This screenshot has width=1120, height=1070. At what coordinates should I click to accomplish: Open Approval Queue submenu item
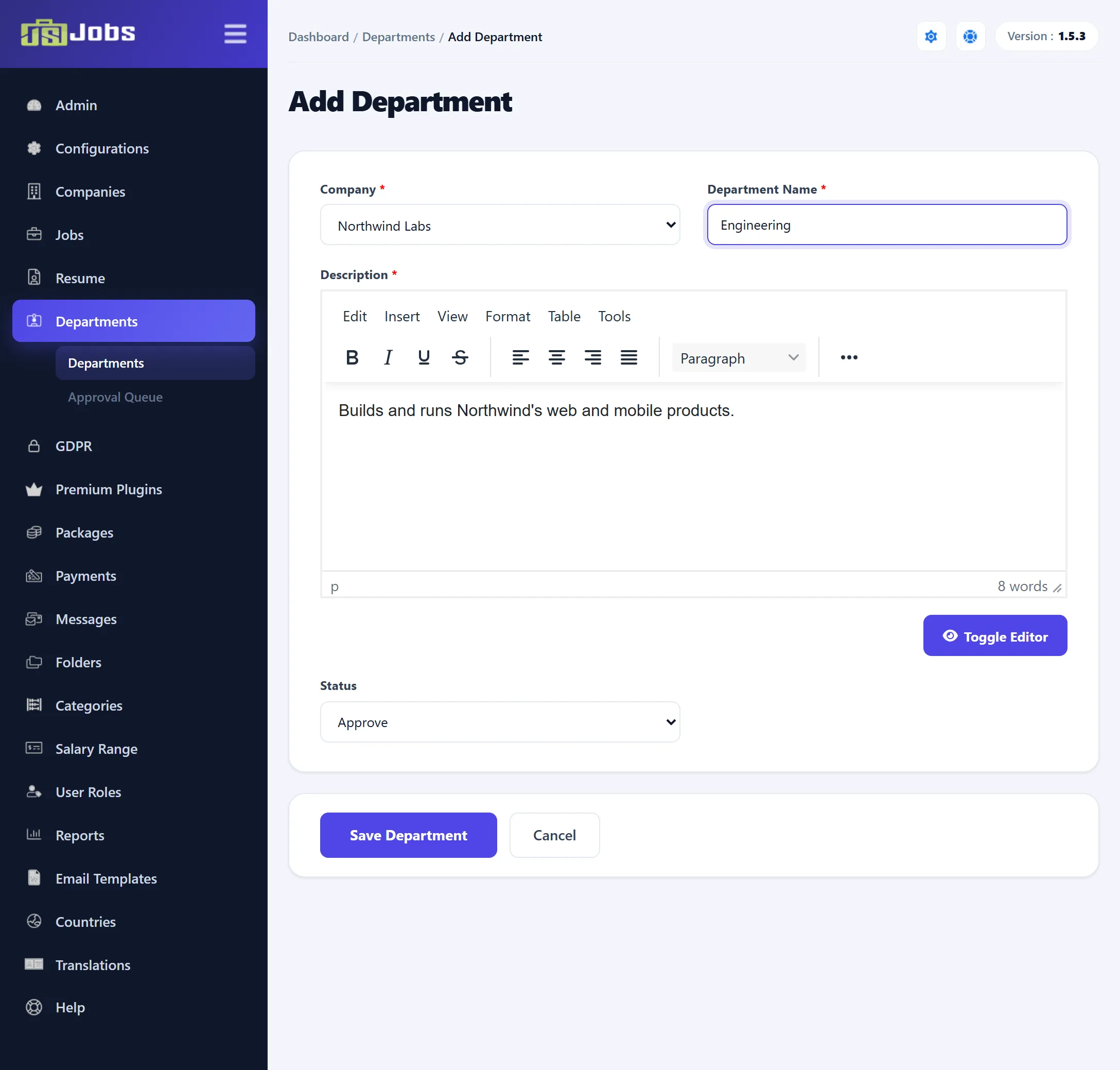pyautogui.click(x=115, y=398)
